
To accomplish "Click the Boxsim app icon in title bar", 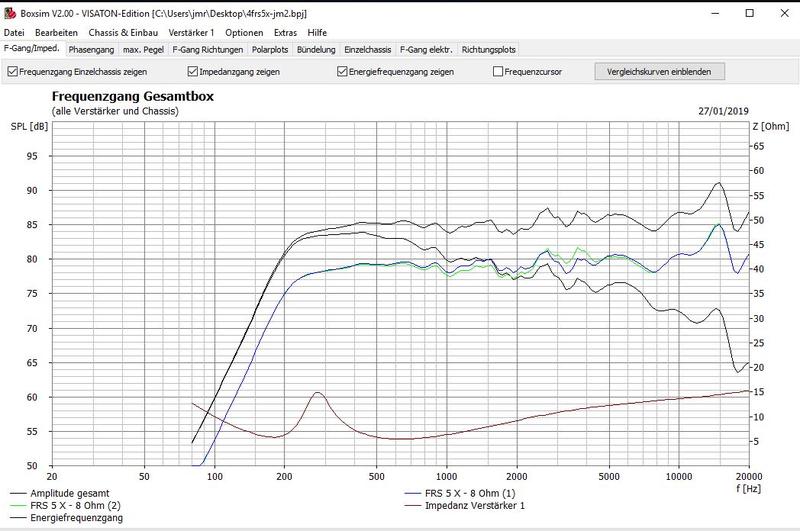I will (10, 14).
